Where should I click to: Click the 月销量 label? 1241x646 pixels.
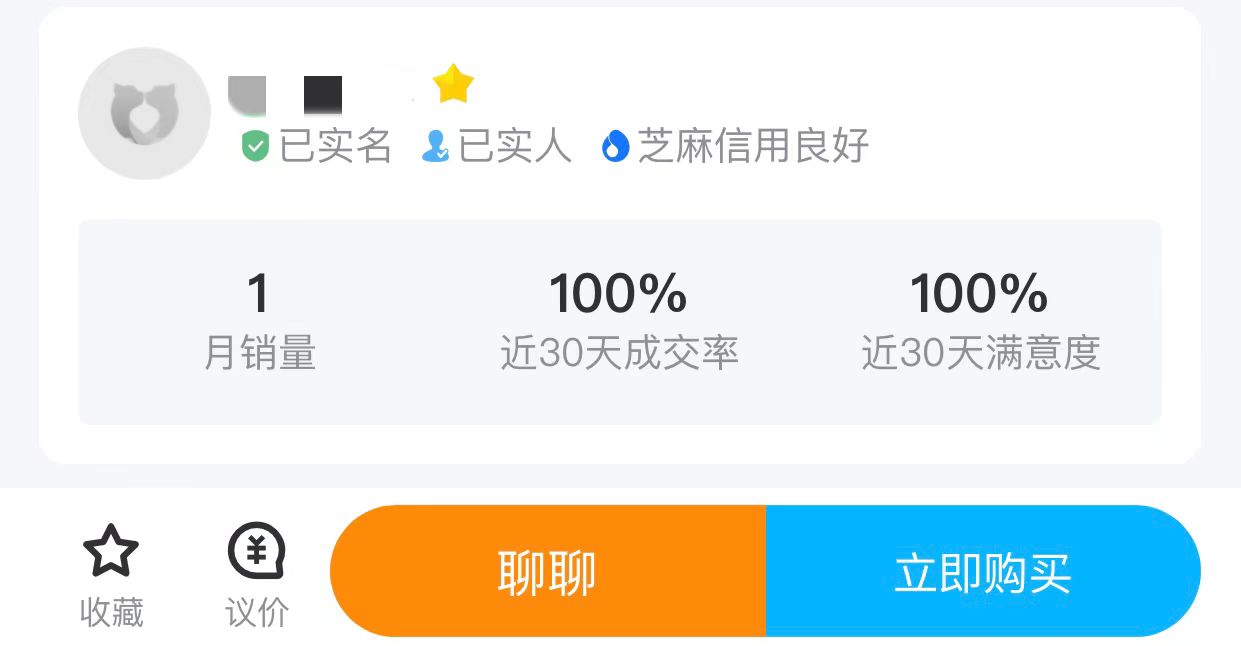point(259,353)
